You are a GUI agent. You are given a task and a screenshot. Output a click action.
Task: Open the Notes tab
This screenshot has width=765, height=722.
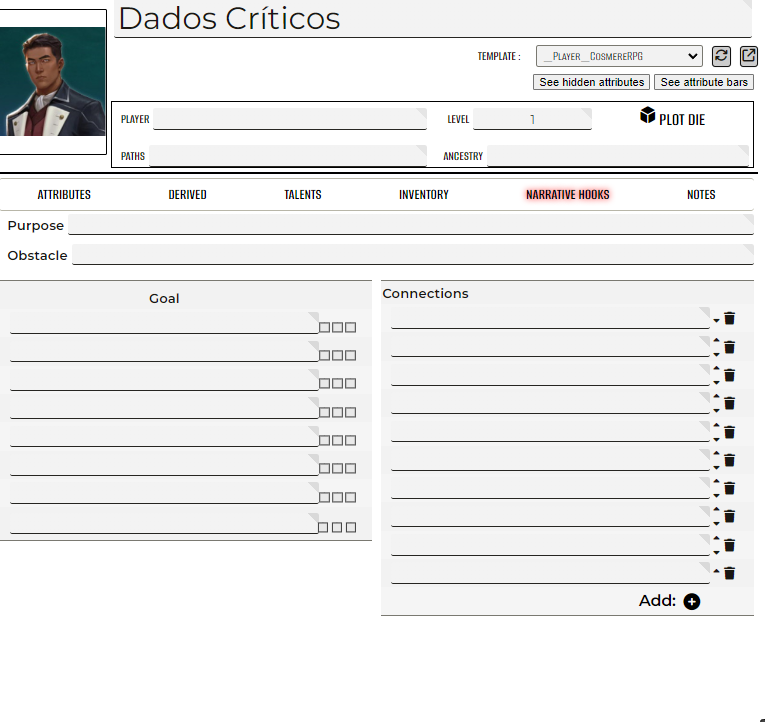701,195
